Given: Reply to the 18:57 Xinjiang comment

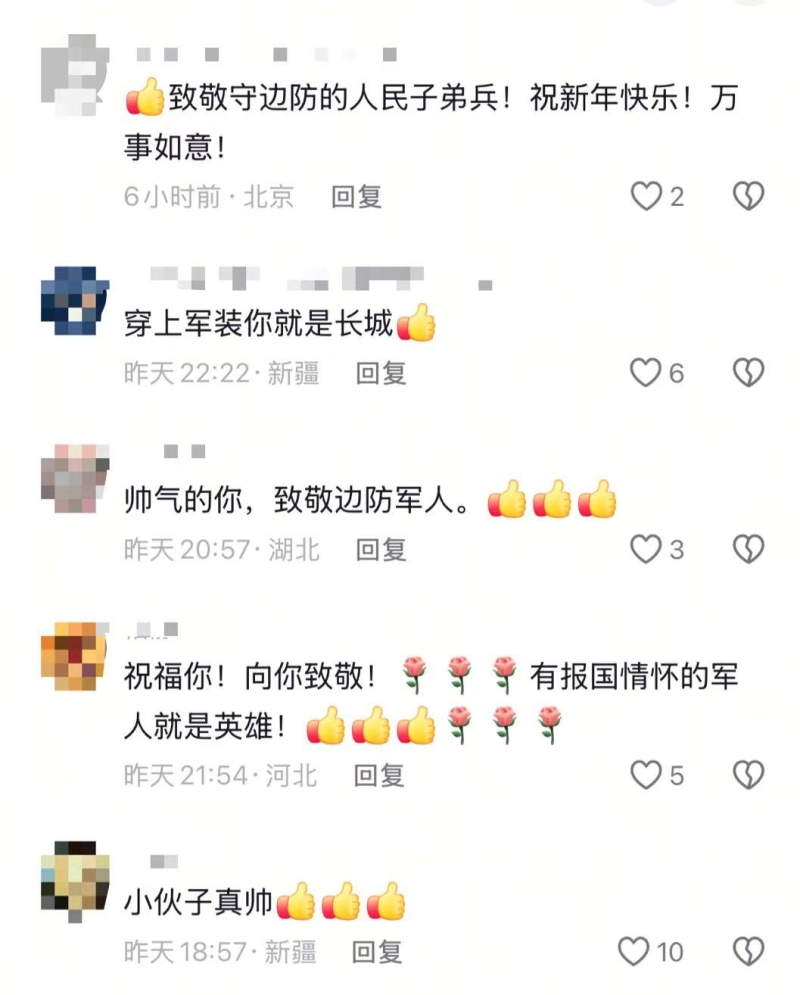Looking at the screenshot, I should (377, 952).
